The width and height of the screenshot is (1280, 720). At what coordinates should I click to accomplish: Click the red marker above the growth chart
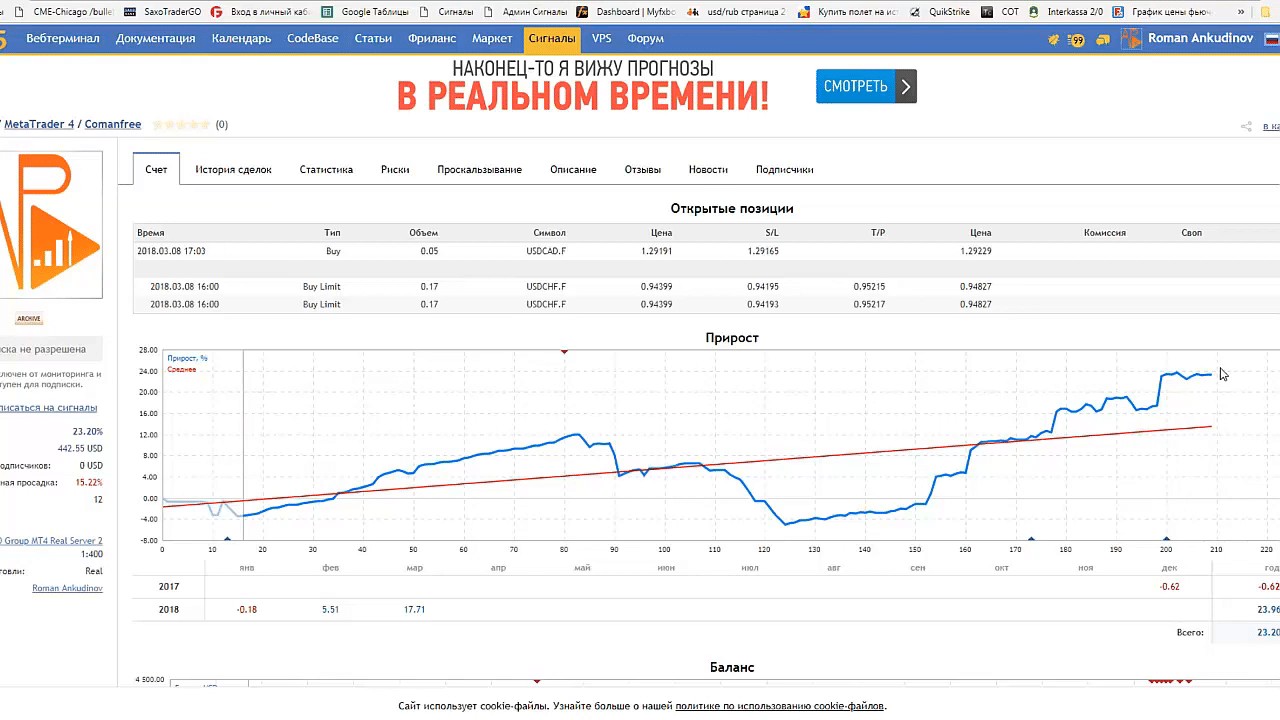[x=565, y=352]
